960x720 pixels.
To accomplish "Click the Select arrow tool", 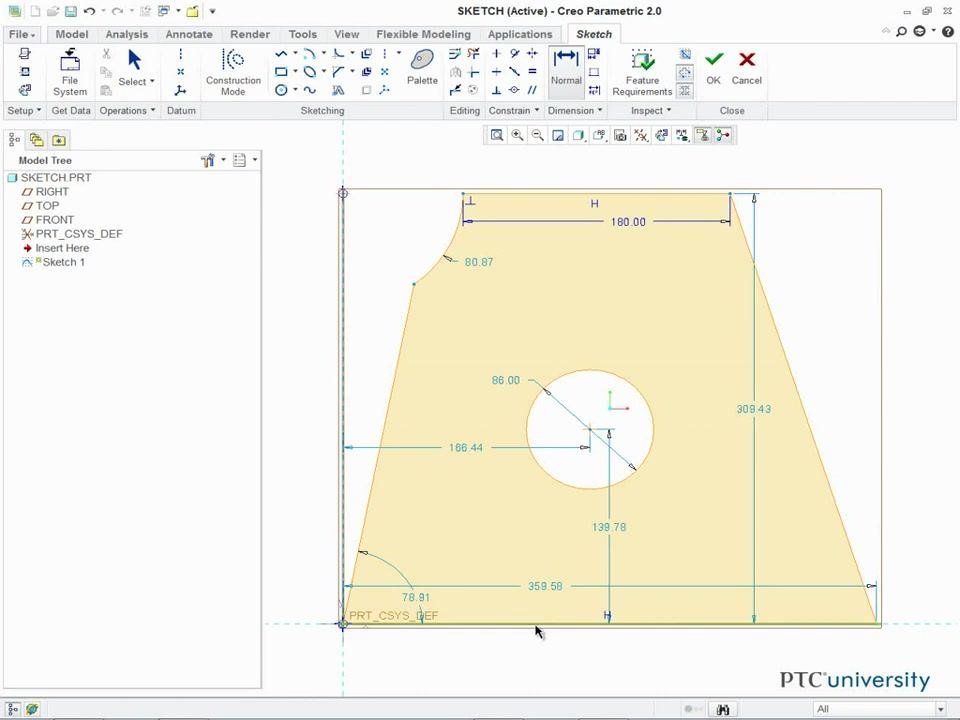I will pyautogui.click(x=134, y=60).
